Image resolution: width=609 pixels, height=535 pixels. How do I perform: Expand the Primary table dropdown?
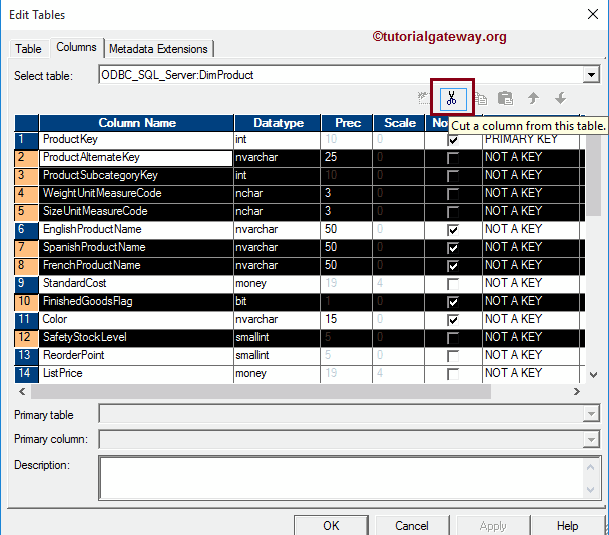click(x=591, y=415)
